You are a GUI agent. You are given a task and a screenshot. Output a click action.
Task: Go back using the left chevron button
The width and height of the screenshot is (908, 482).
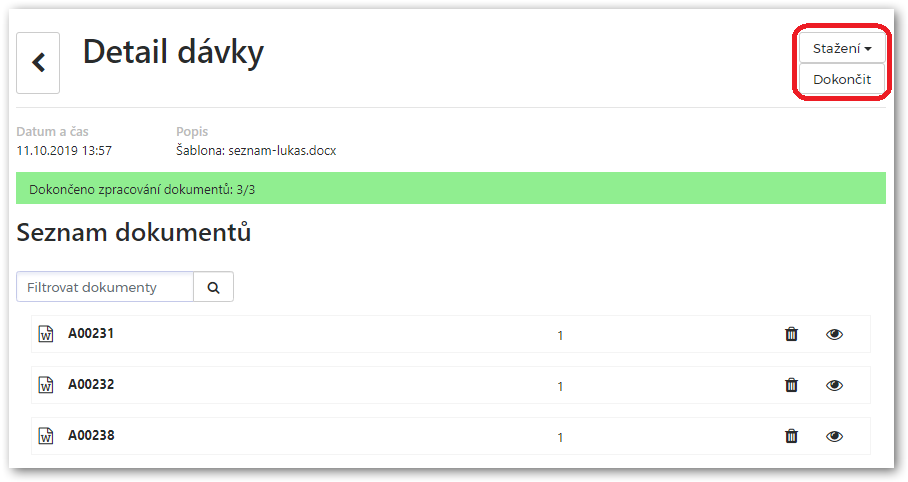tap(38, 63)
